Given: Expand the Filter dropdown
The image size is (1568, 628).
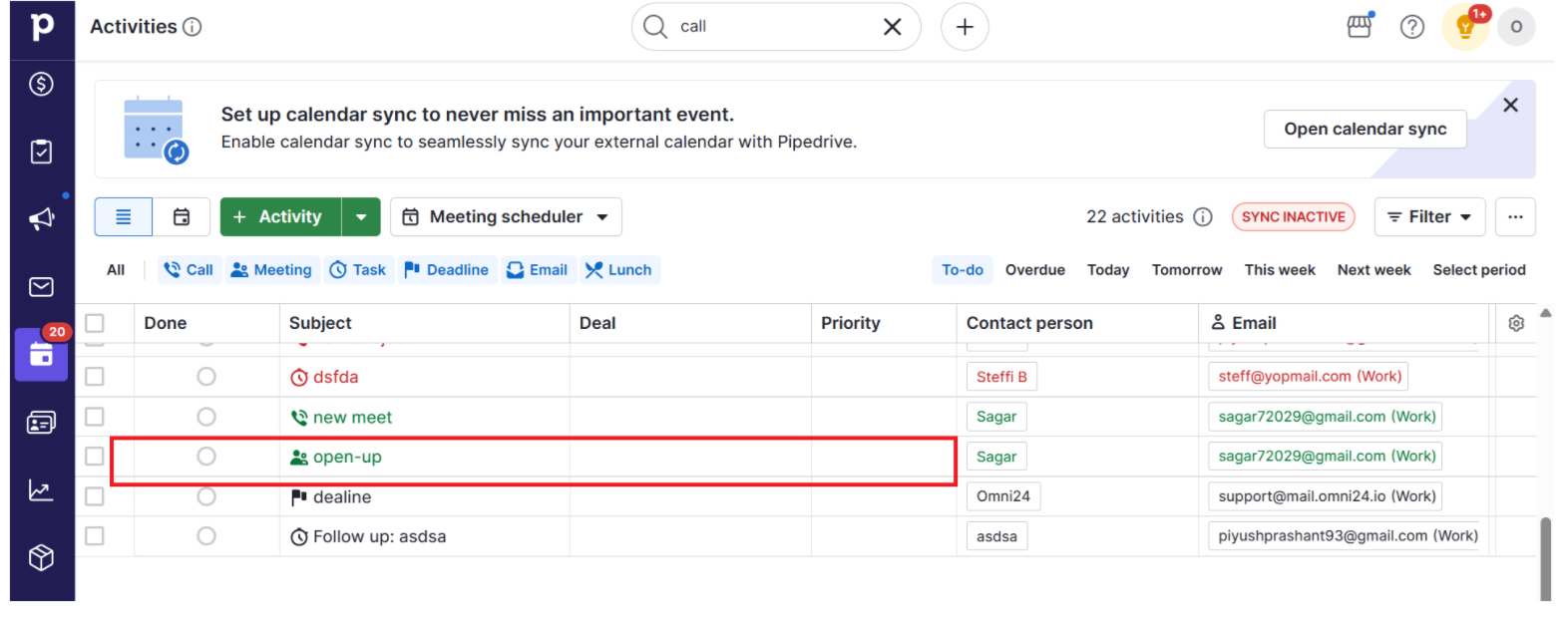Looking at the screenshot, I should point(1429,216).
